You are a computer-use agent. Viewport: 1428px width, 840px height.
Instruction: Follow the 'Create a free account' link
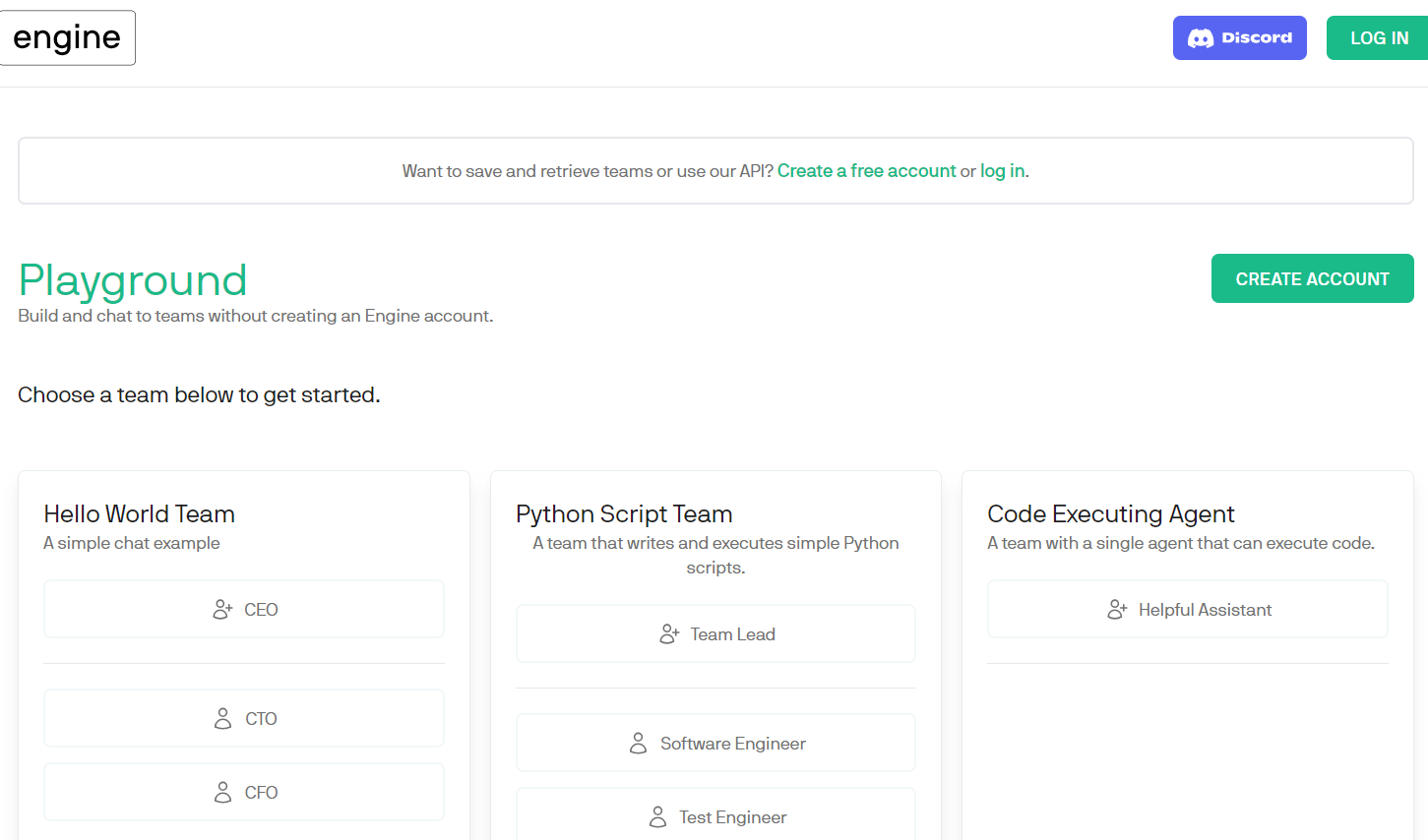point(866,171)
